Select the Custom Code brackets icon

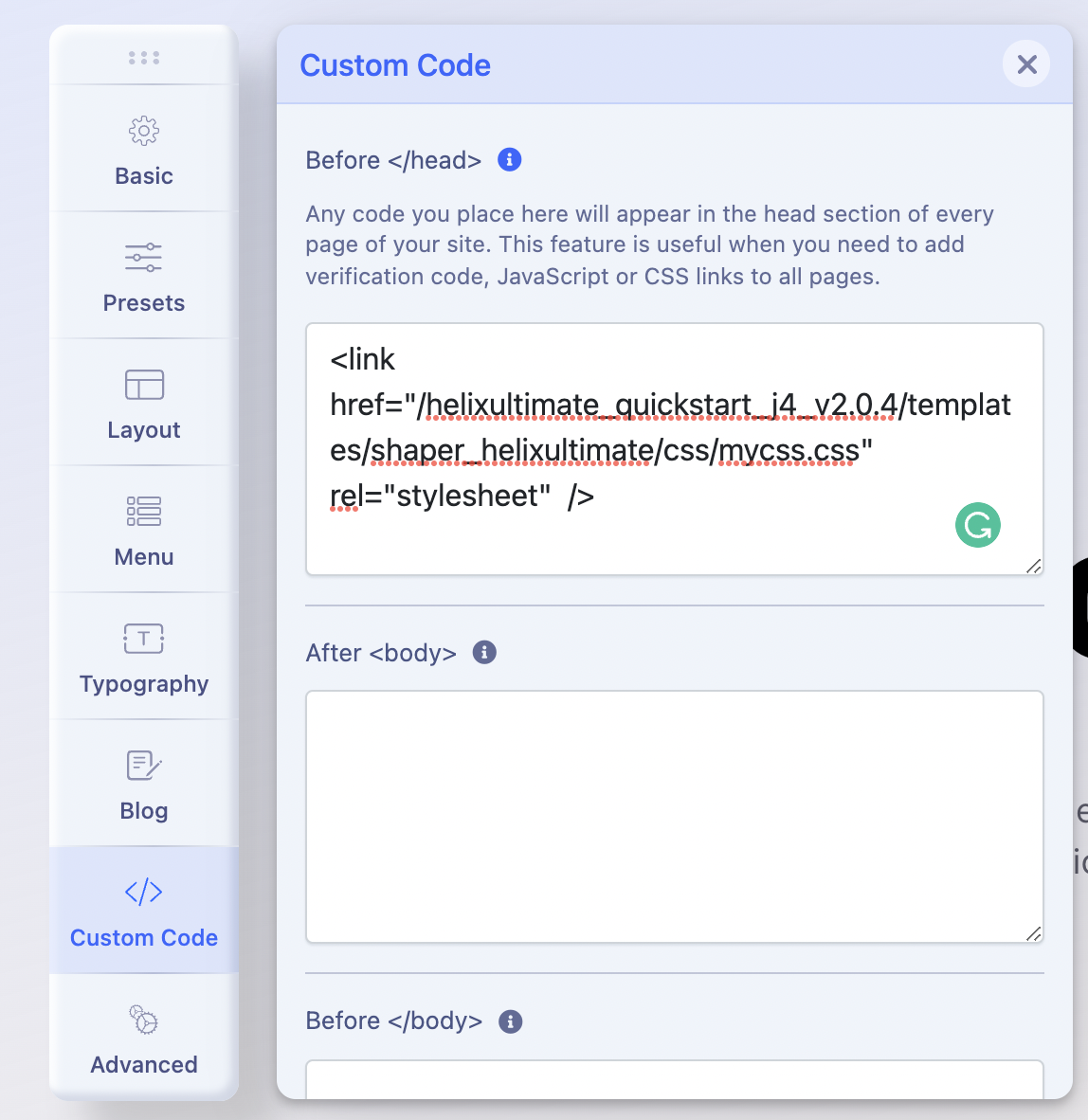pos(144,893)
